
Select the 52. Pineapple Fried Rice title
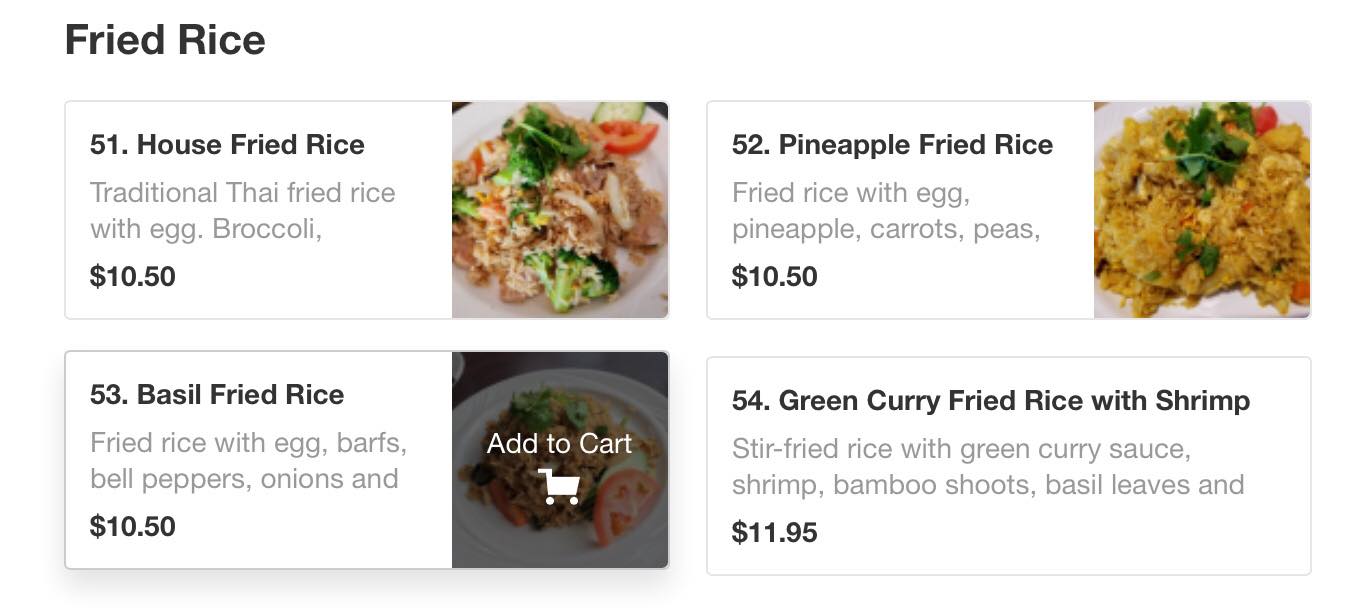click(892, 145)
